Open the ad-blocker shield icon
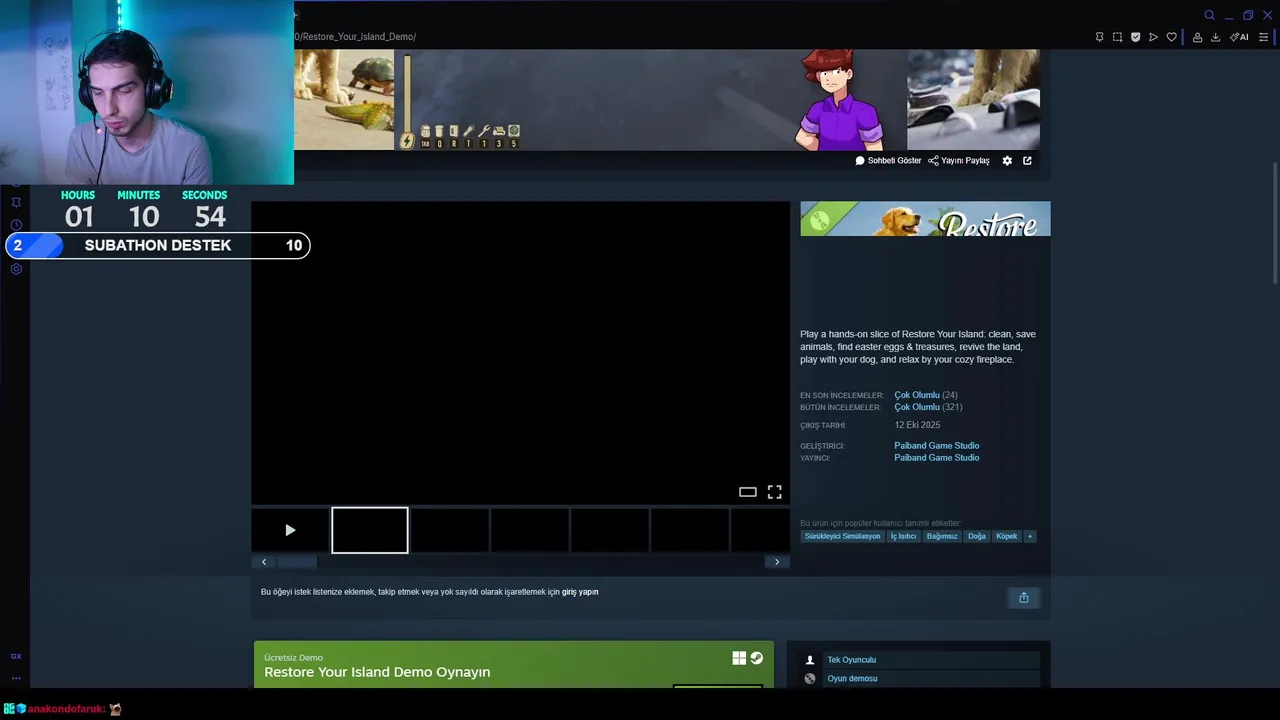 pyautogui.click(x=1135, y=37)
